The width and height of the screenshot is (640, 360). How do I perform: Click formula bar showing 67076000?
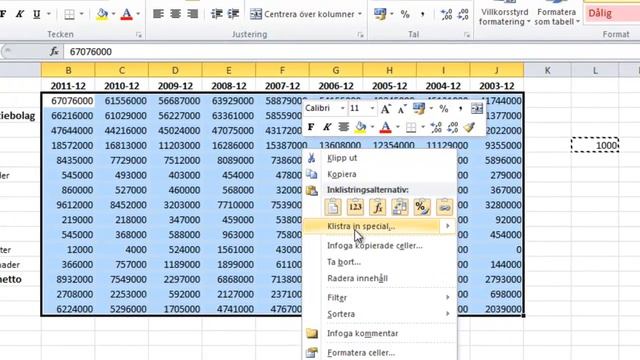(x=351, y=51)
